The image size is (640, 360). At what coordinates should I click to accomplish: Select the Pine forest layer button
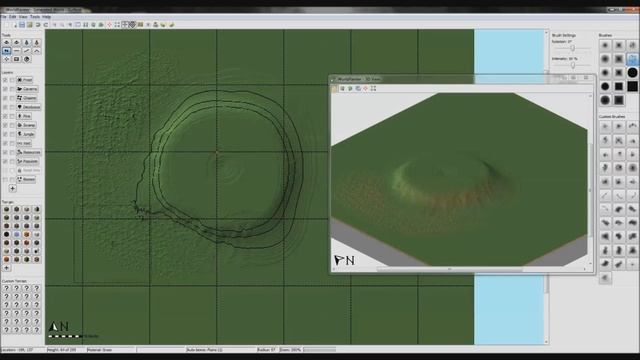tap(24, 116)
